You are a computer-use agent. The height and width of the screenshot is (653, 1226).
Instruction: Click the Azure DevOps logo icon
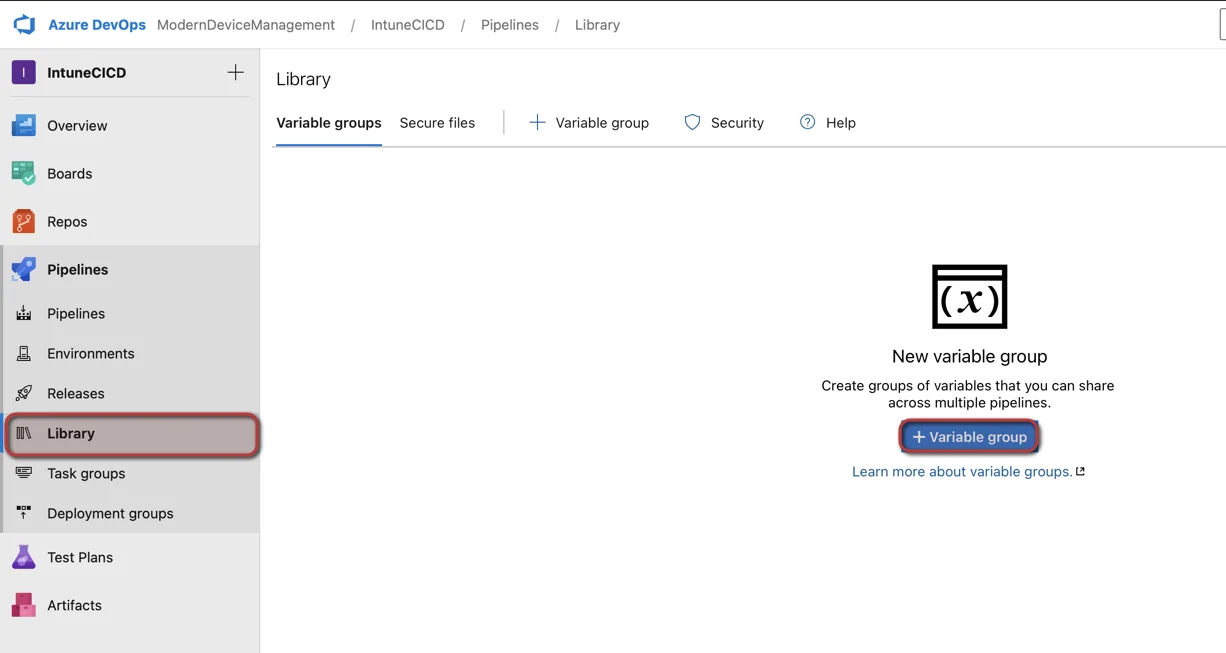(24, 24)
